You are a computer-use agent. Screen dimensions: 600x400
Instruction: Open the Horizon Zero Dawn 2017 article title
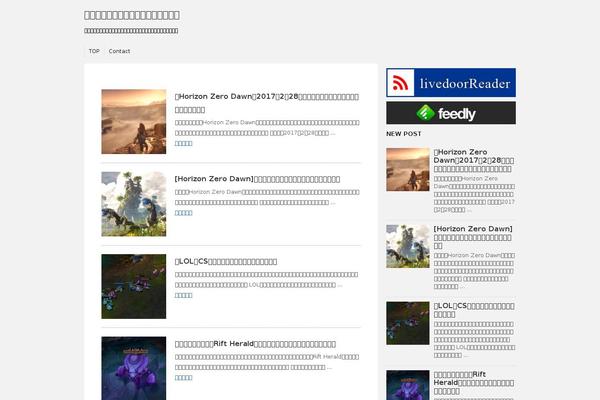coord(267,103)
